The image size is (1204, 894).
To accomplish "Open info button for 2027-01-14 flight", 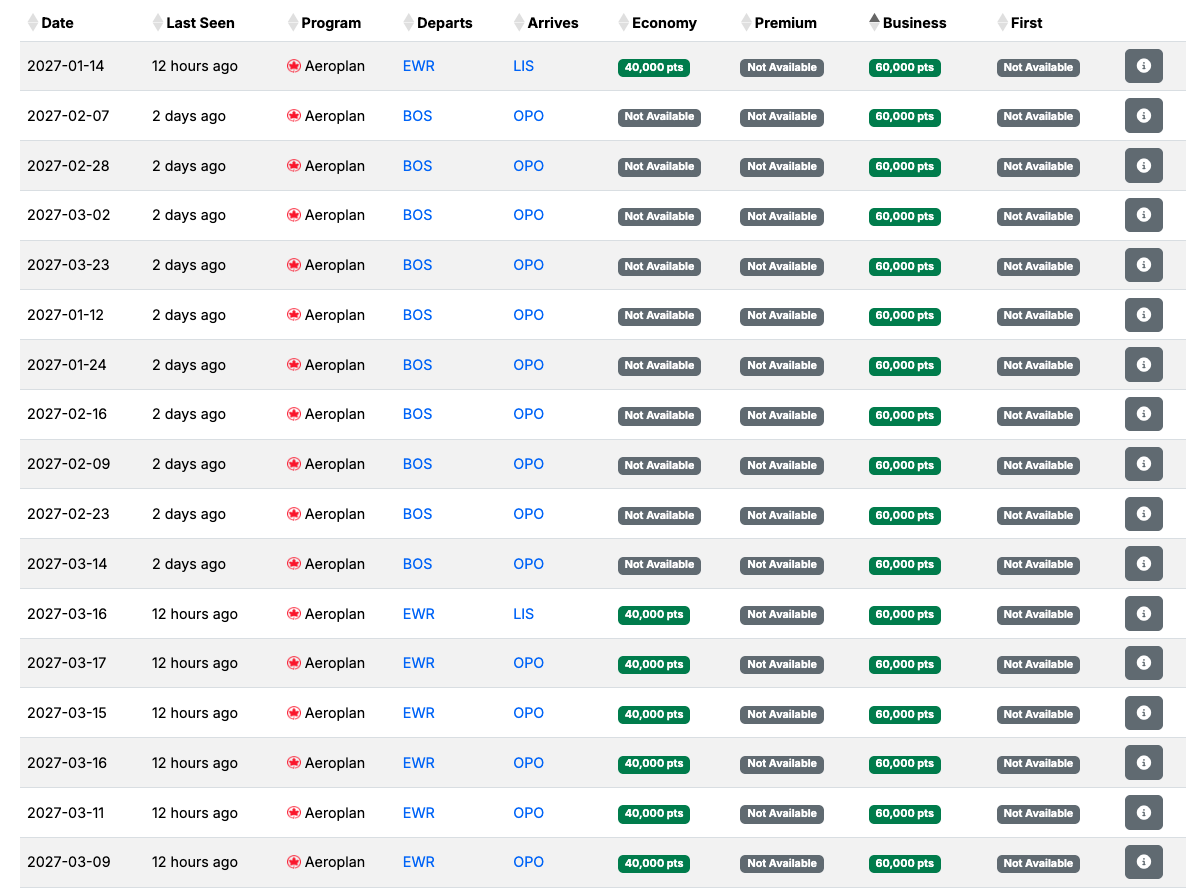I will click(x=1144, y=66).
